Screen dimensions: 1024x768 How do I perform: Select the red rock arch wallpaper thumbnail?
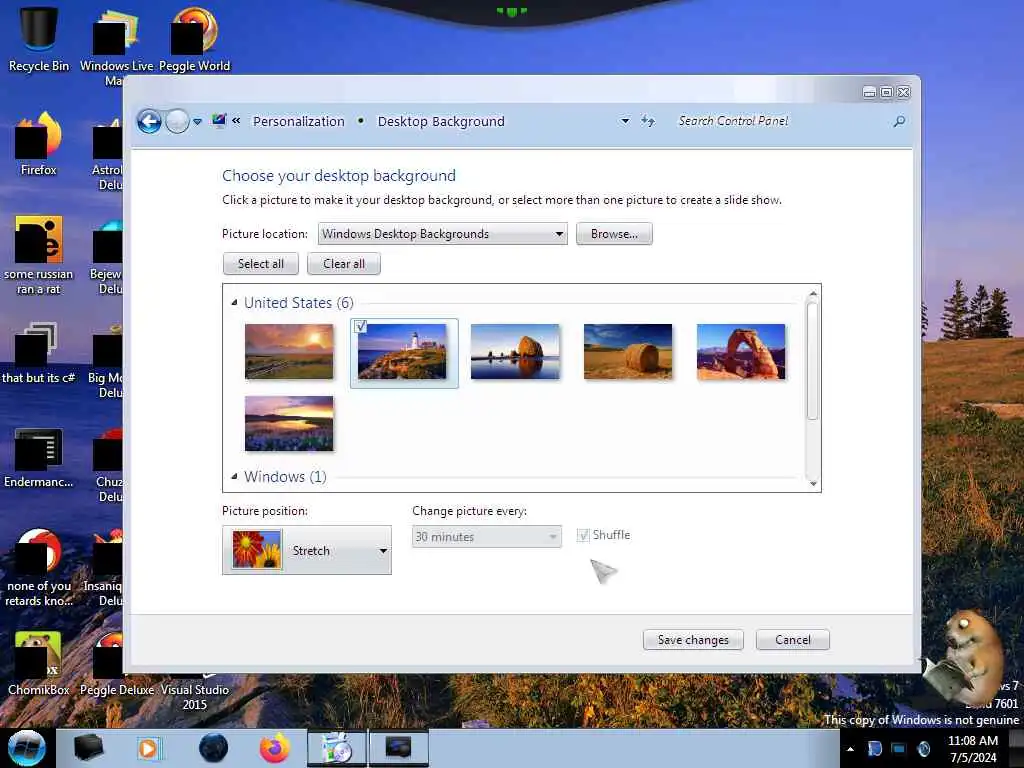[x=741, y=351]
